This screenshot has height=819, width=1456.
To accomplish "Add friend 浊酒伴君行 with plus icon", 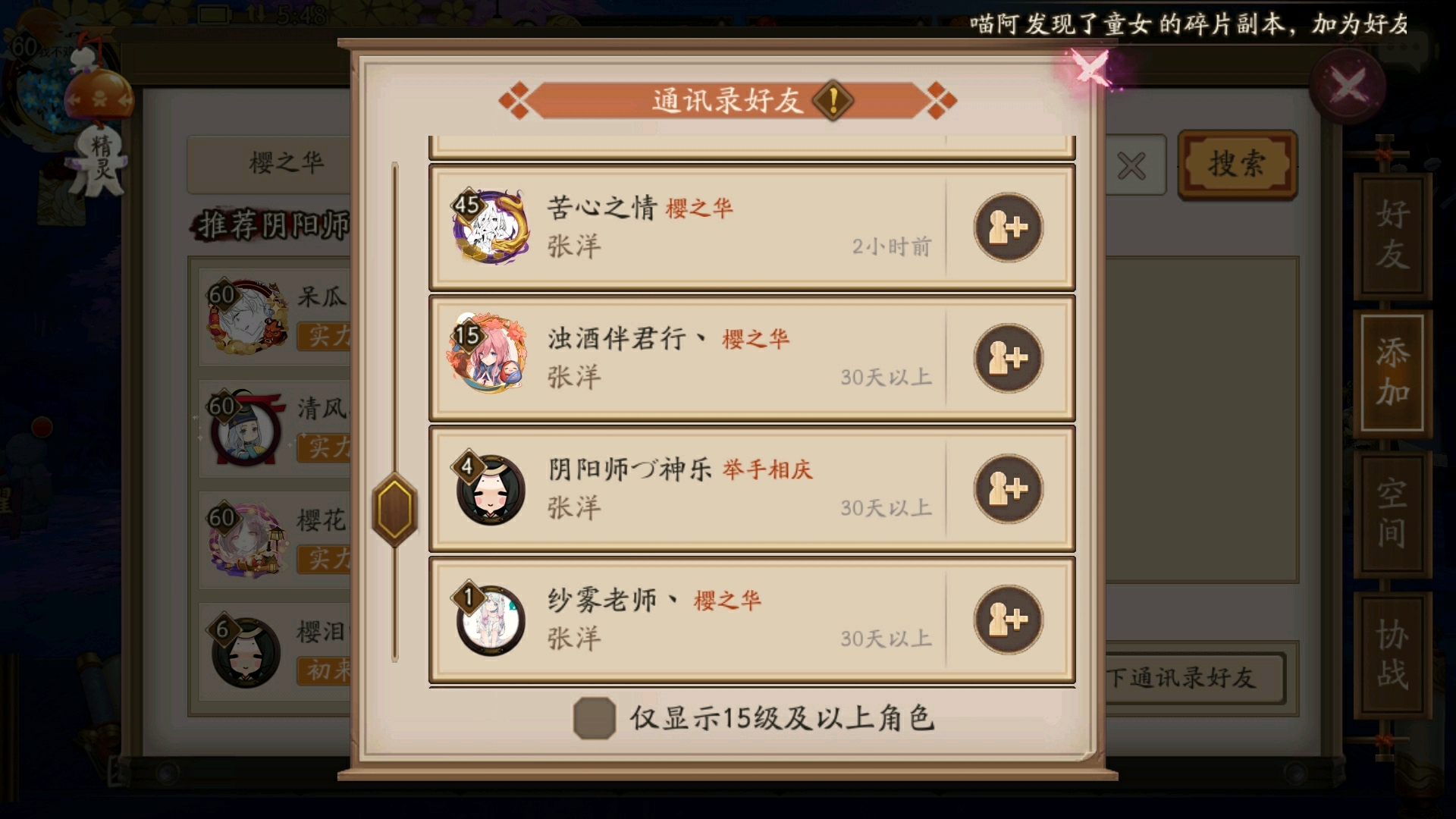I will [1008, 358].
